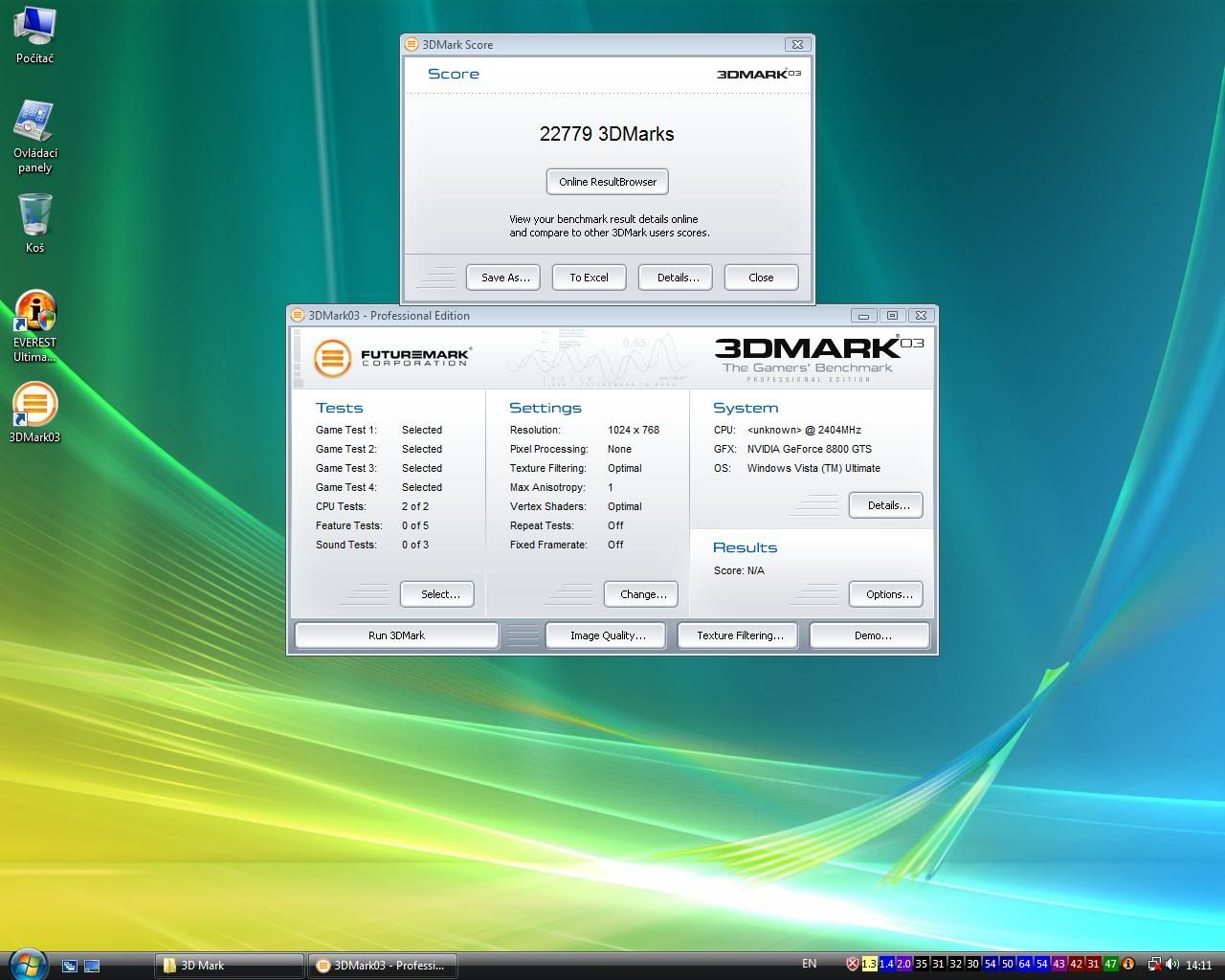Click Save As in the Score window
Screen dimensions: 1225x980
tap(503, 278)
